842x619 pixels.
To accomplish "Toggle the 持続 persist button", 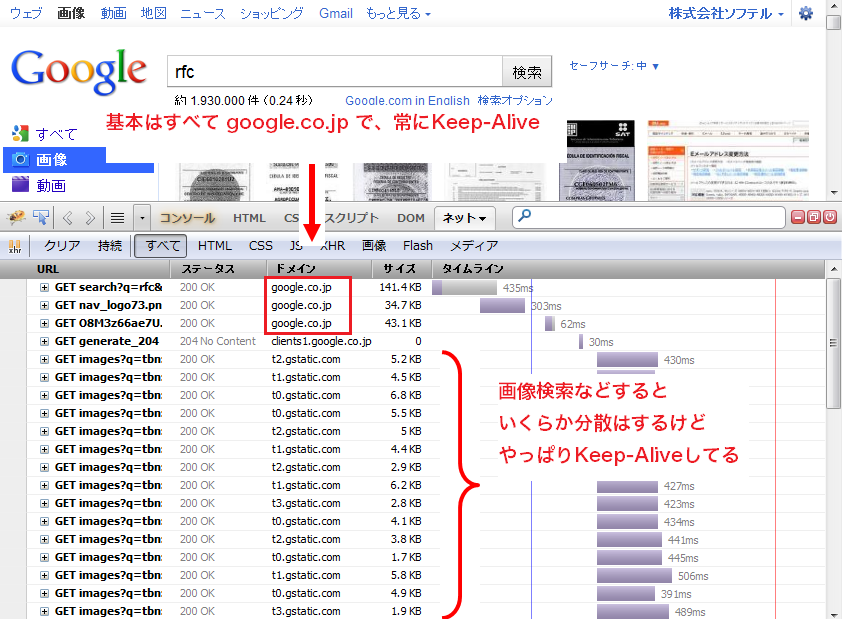I will pyautogui.click(x=110, y=246).
